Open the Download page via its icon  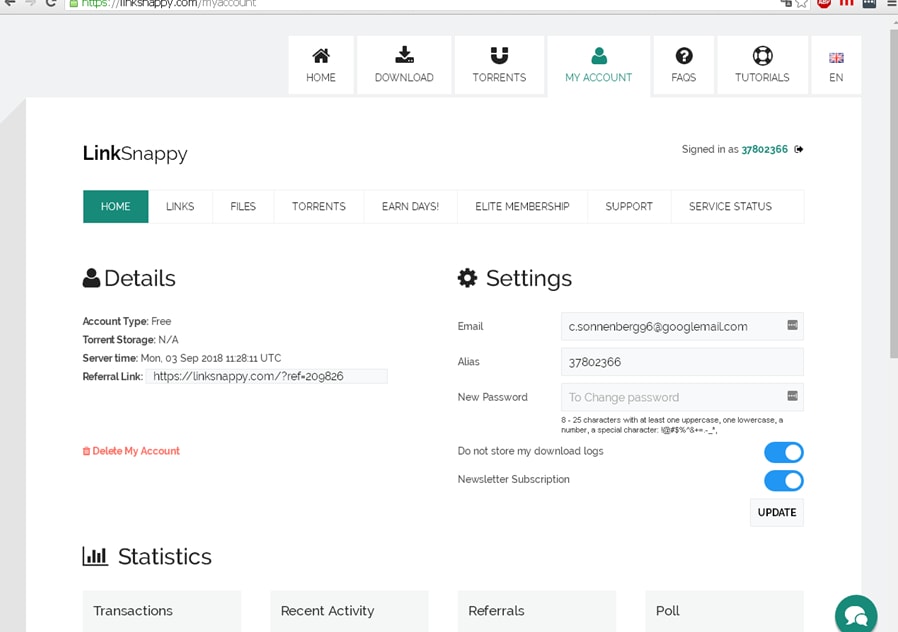click(x=404, y=55)
